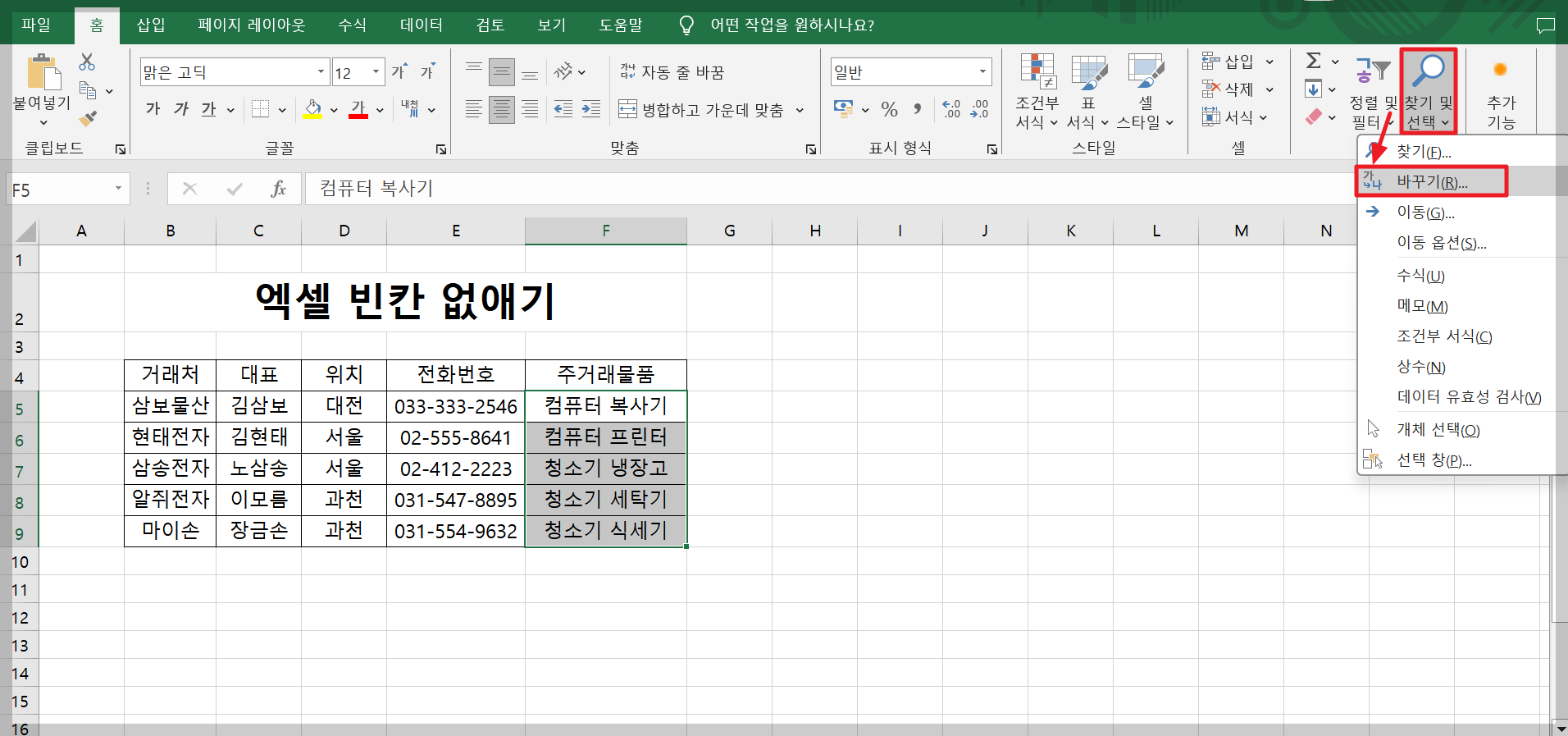Click the Fill down arrow icon
1568x736 pixels.
tap(1314, 89)
